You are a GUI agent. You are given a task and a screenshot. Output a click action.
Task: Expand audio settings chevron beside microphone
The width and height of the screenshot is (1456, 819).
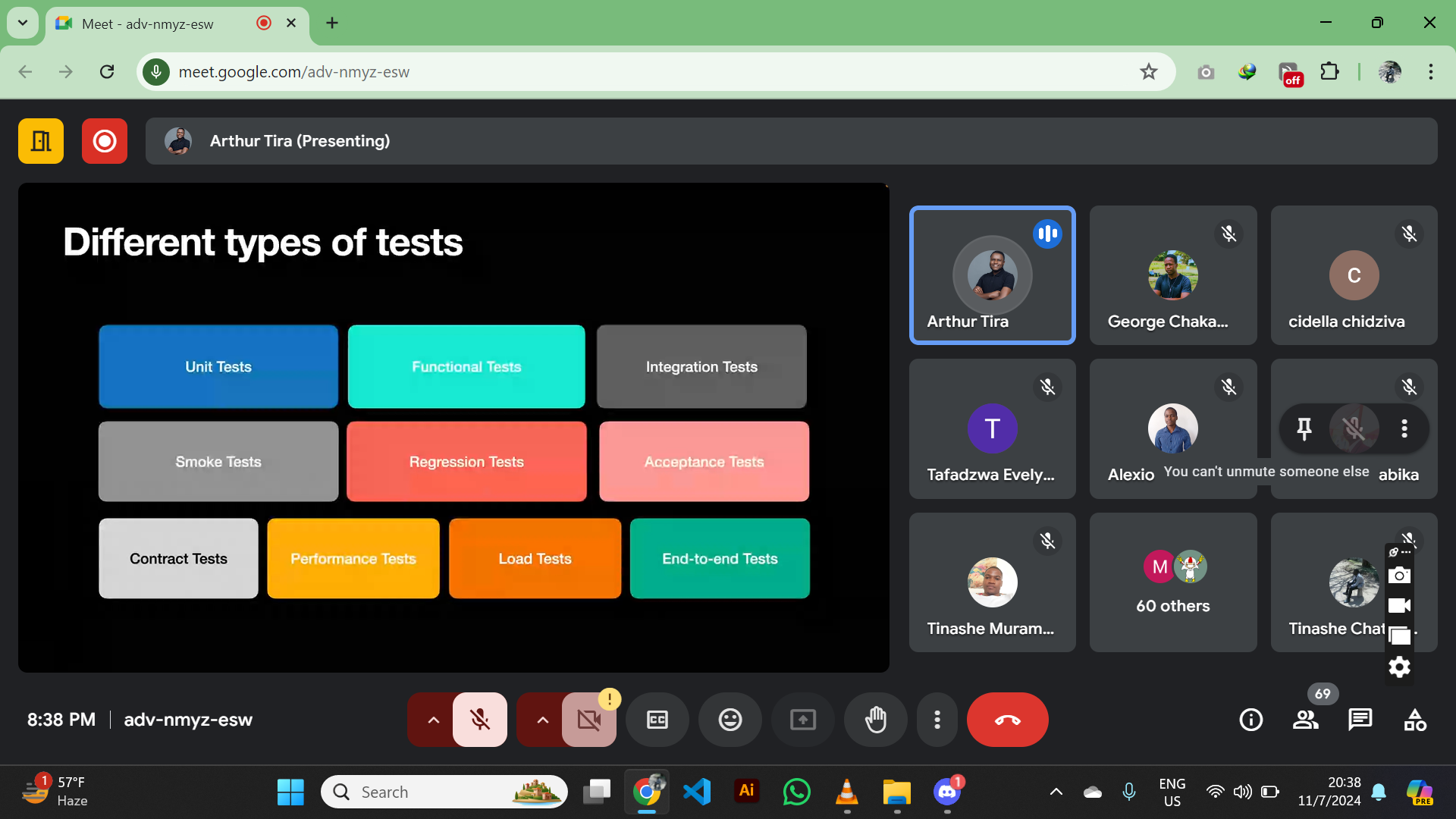coord(433,720)
